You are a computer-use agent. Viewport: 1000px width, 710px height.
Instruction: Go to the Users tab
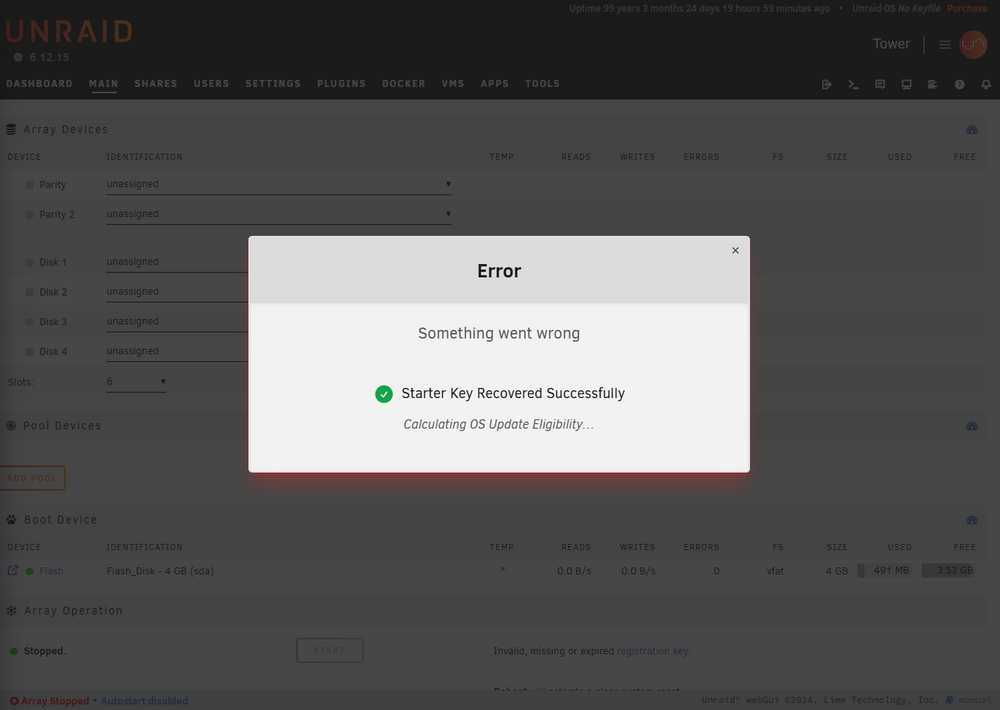211,84
